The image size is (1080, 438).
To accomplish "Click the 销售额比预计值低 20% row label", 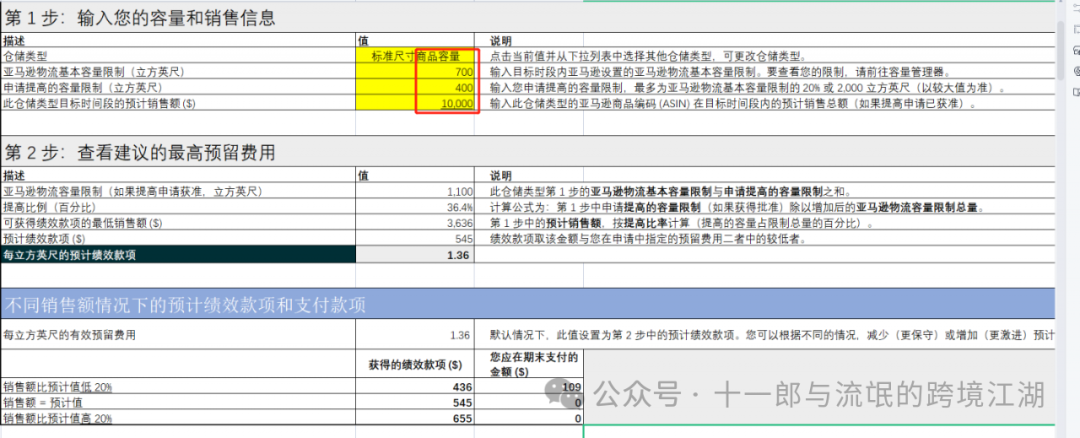I will 58,387.
